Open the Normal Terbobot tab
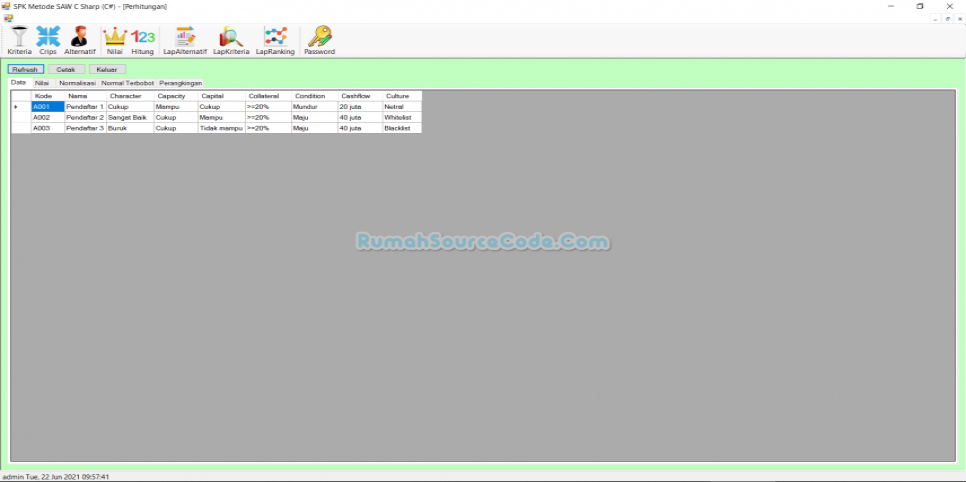Image resolution: width=966 pixels, height=482 pixels. [x=127, y=83]
